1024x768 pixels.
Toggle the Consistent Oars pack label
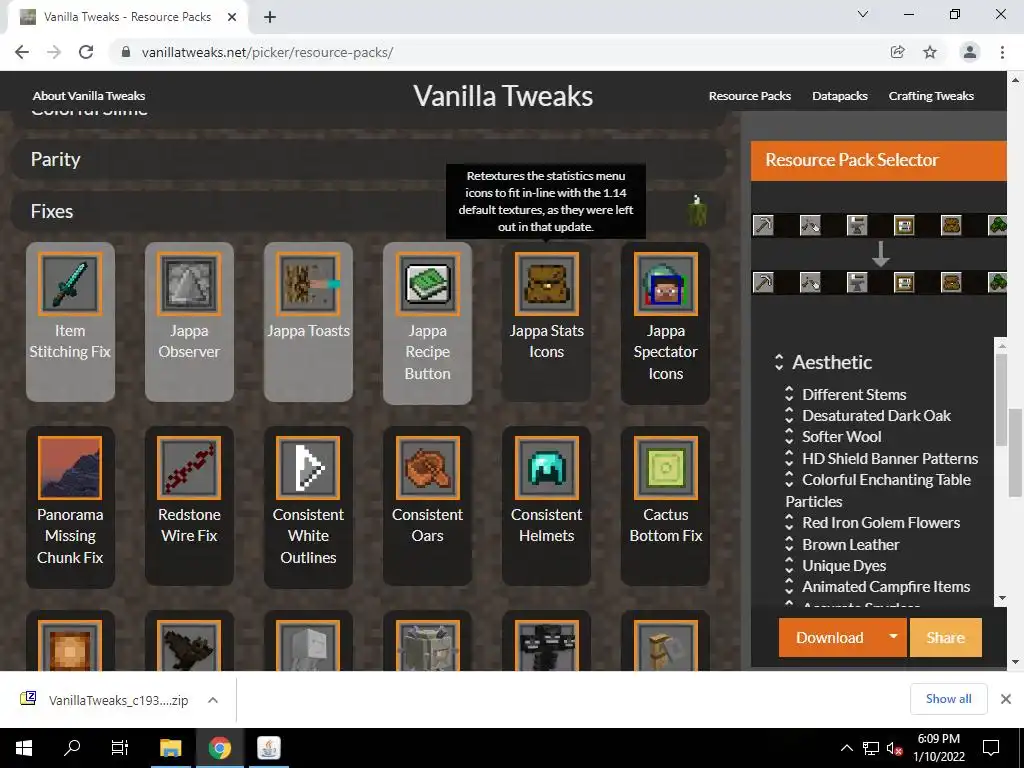[427, 525]
